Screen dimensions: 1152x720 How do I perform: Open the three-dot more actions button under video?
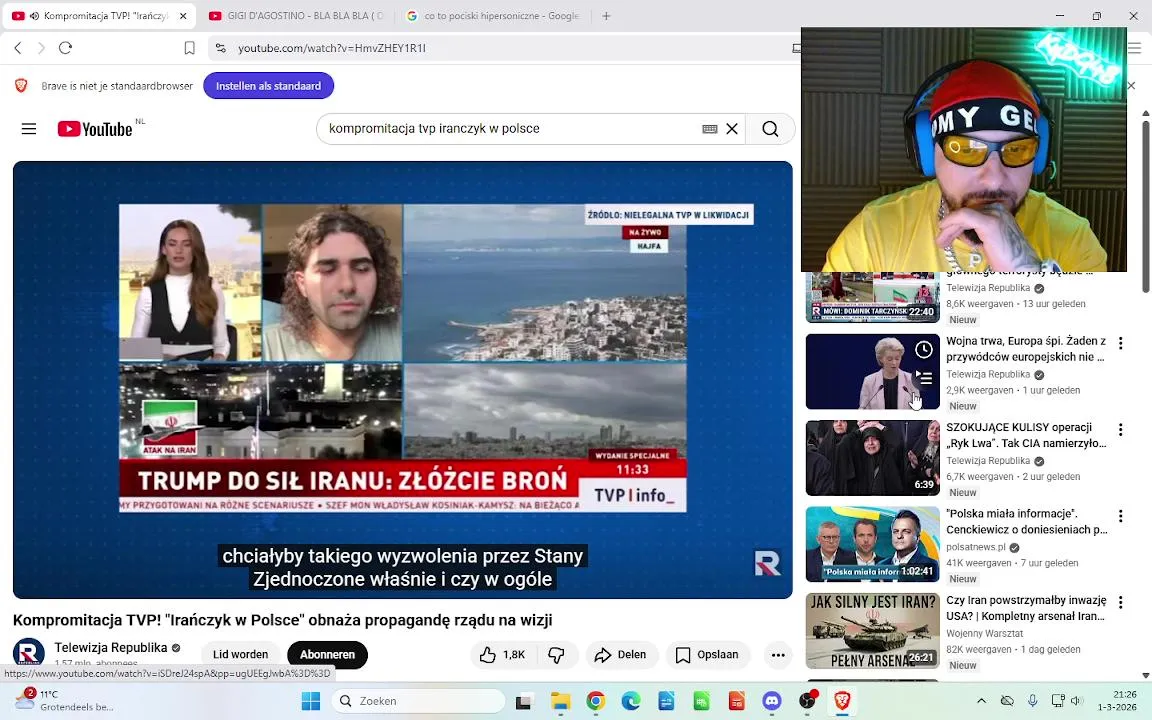click(778, 655)
